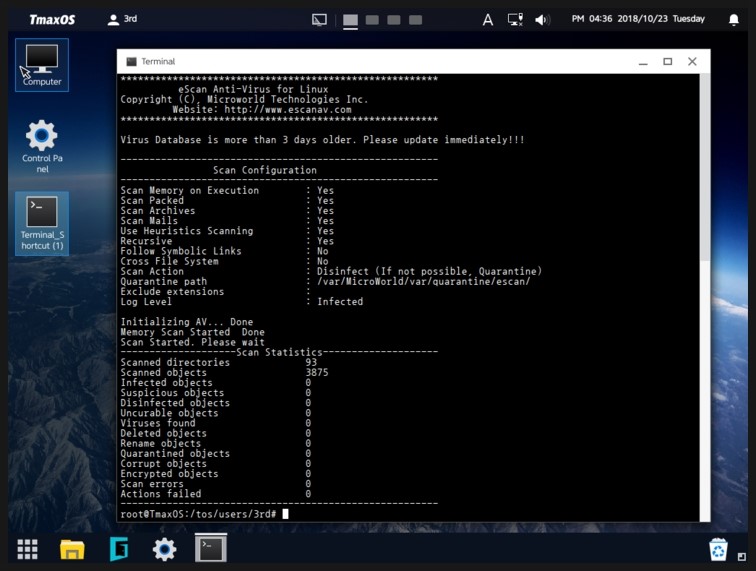Image resolution: width=756 pixels, height=571 pixels.
Task: Click the 'Viruses found' row
Action: (216, 423)
